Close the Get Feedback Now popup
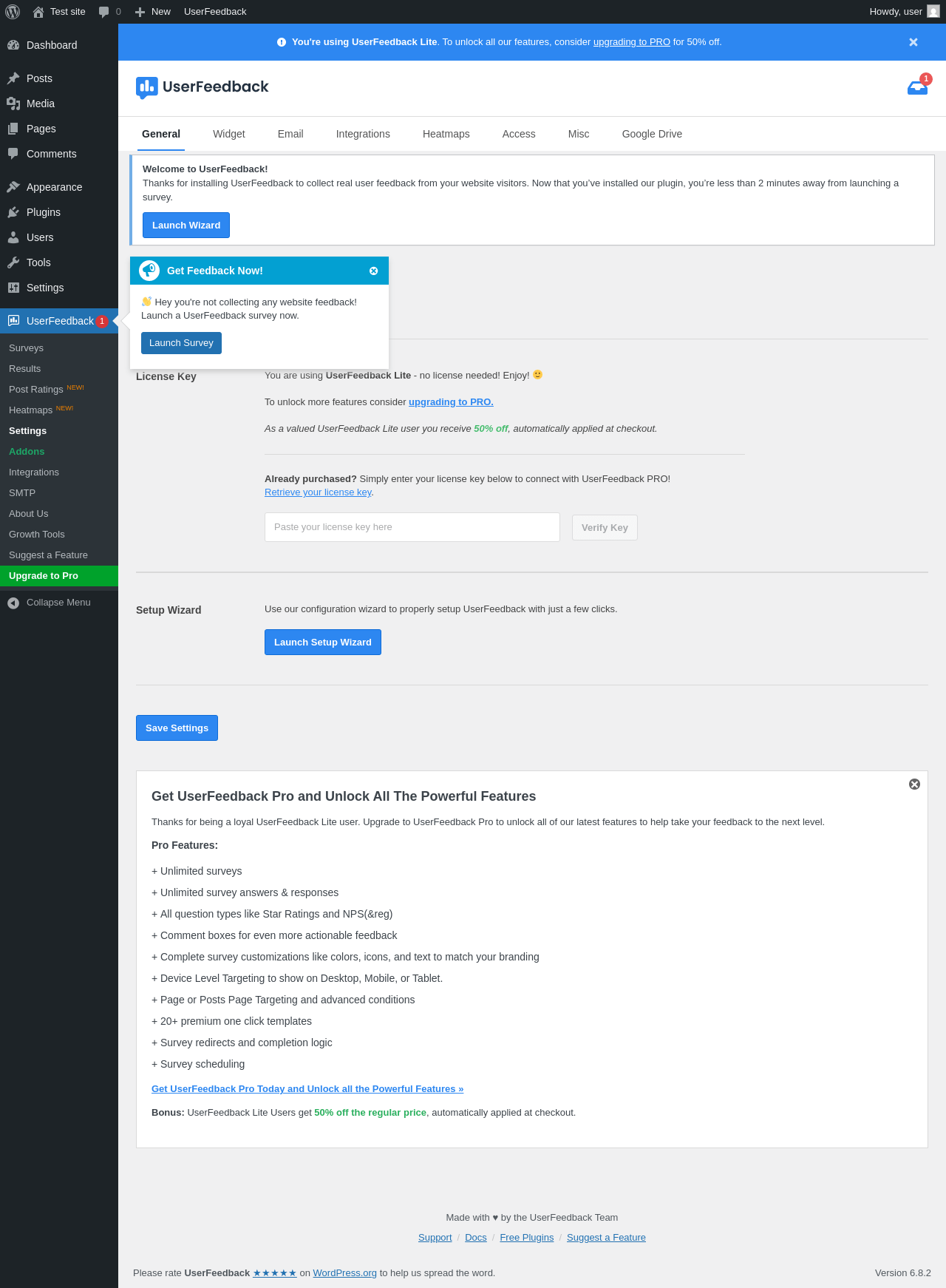Screen dimensions: 946x1288 point(374,271)
